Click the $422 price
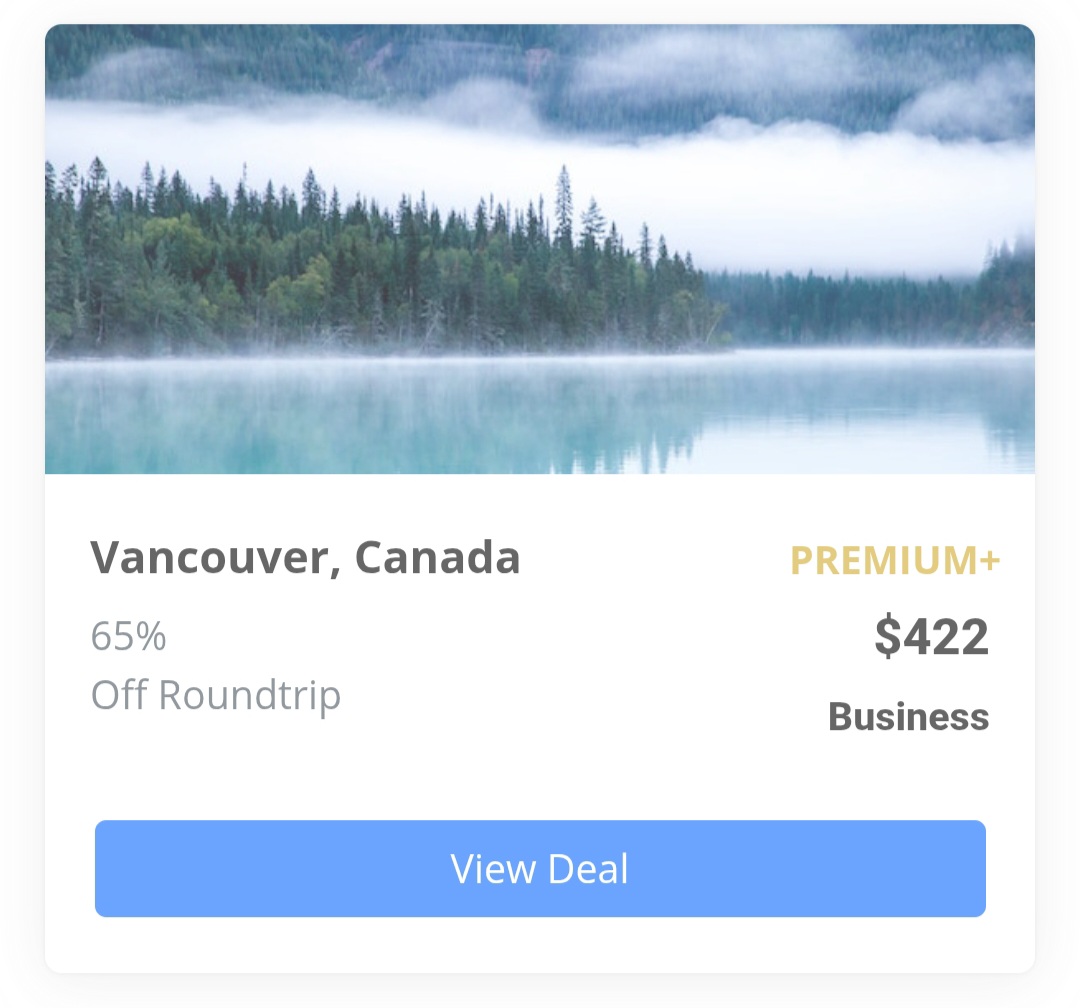 click(x=931, y=636)
